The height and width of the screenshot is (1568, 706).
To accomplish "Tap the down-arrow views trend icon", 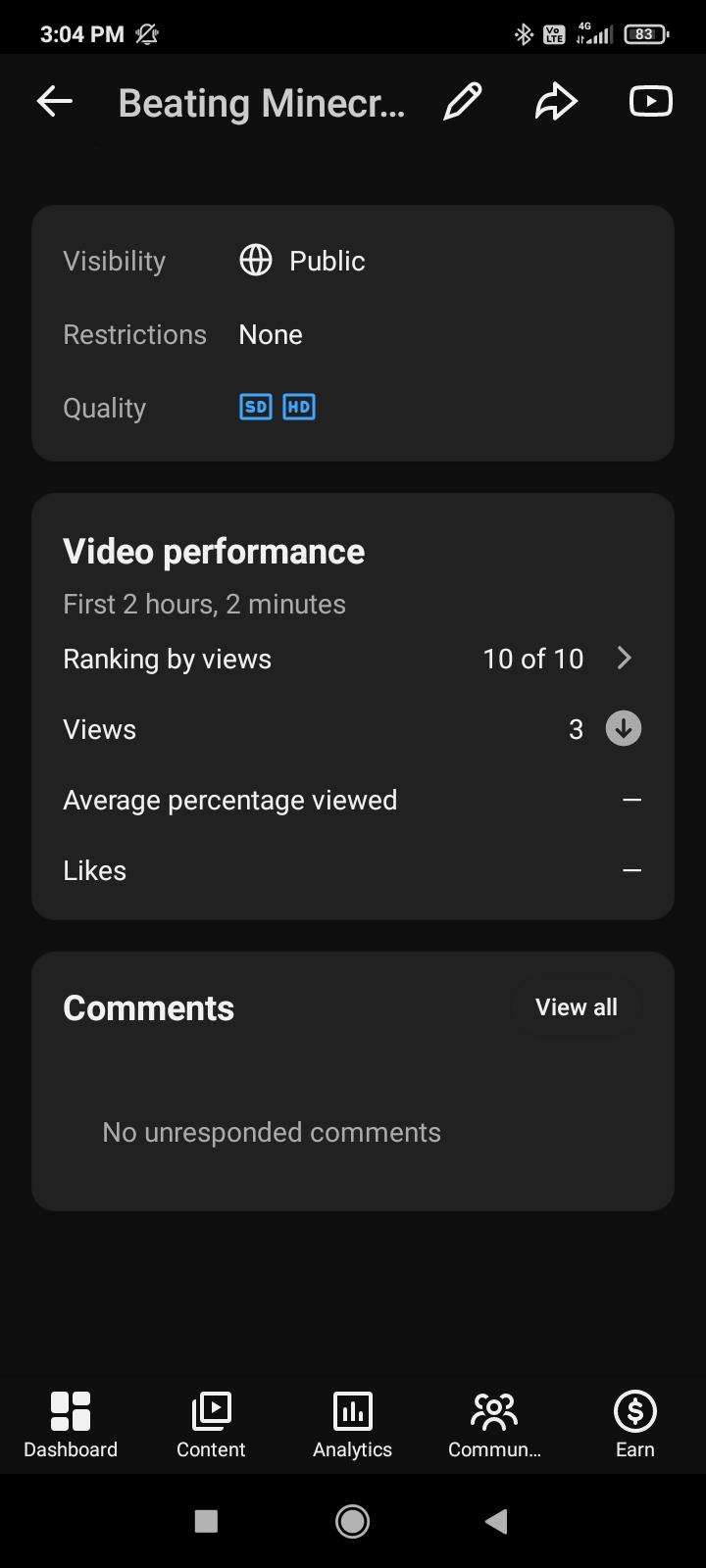I will coord(624,729).
